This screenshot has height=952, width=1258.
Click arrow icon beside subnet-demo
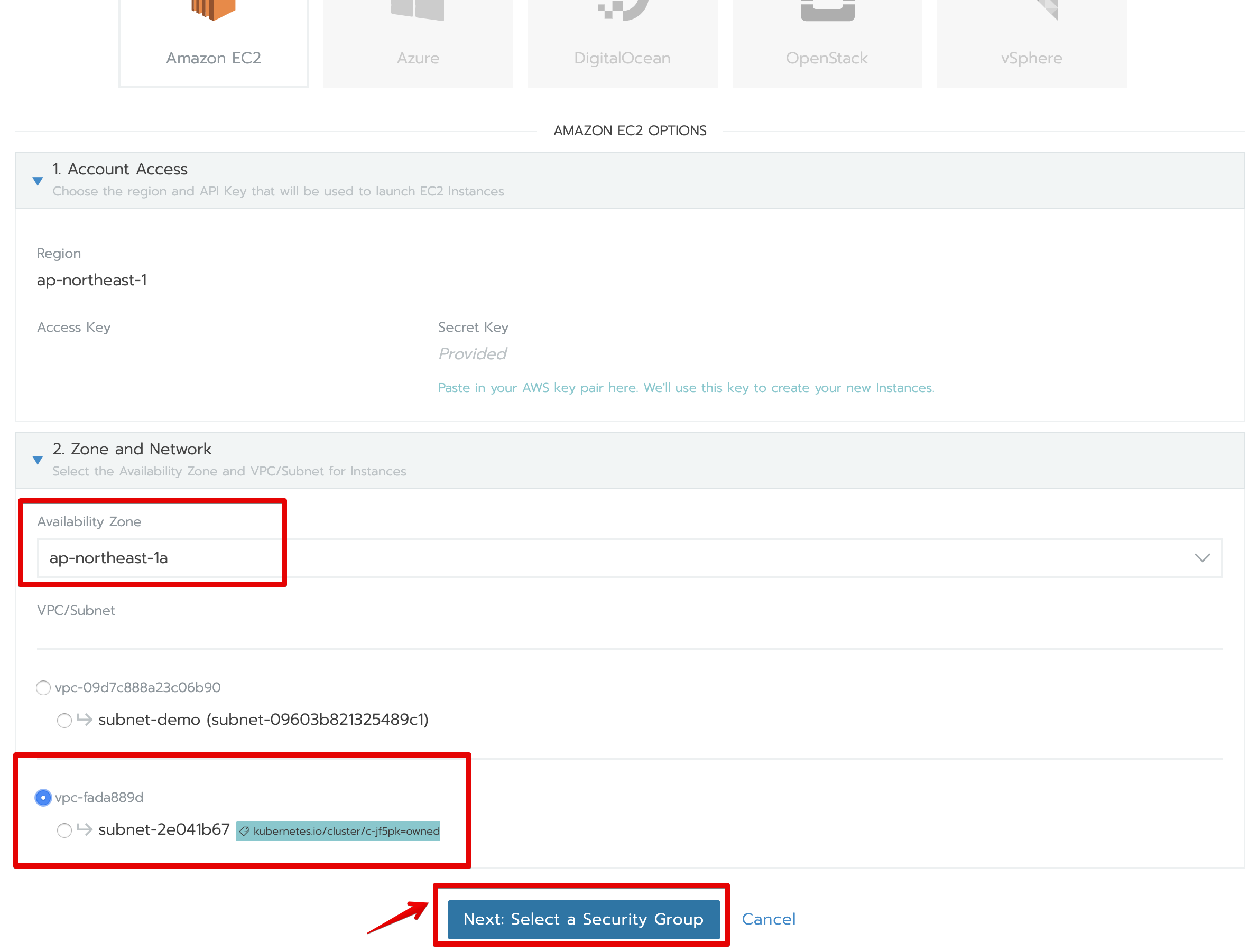(85, 720)
